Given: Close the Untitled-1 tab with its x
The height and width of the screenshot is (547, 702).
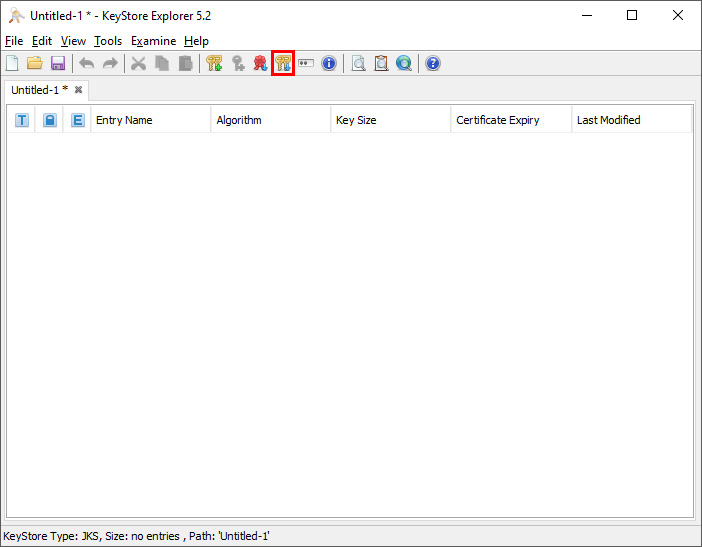Looking at the screenshot, I should (x=78, y=90).
